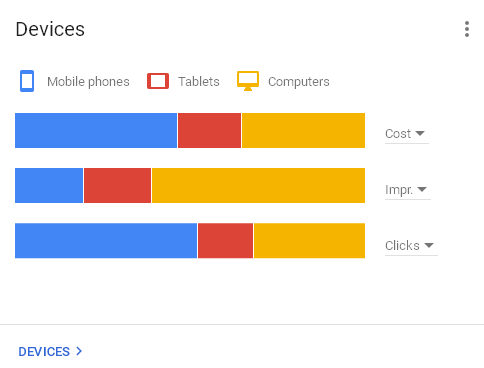The width and height of the screenshot is (484, 368).
Task: Select the Computers legend label
Action: click(x=299, y=82)
